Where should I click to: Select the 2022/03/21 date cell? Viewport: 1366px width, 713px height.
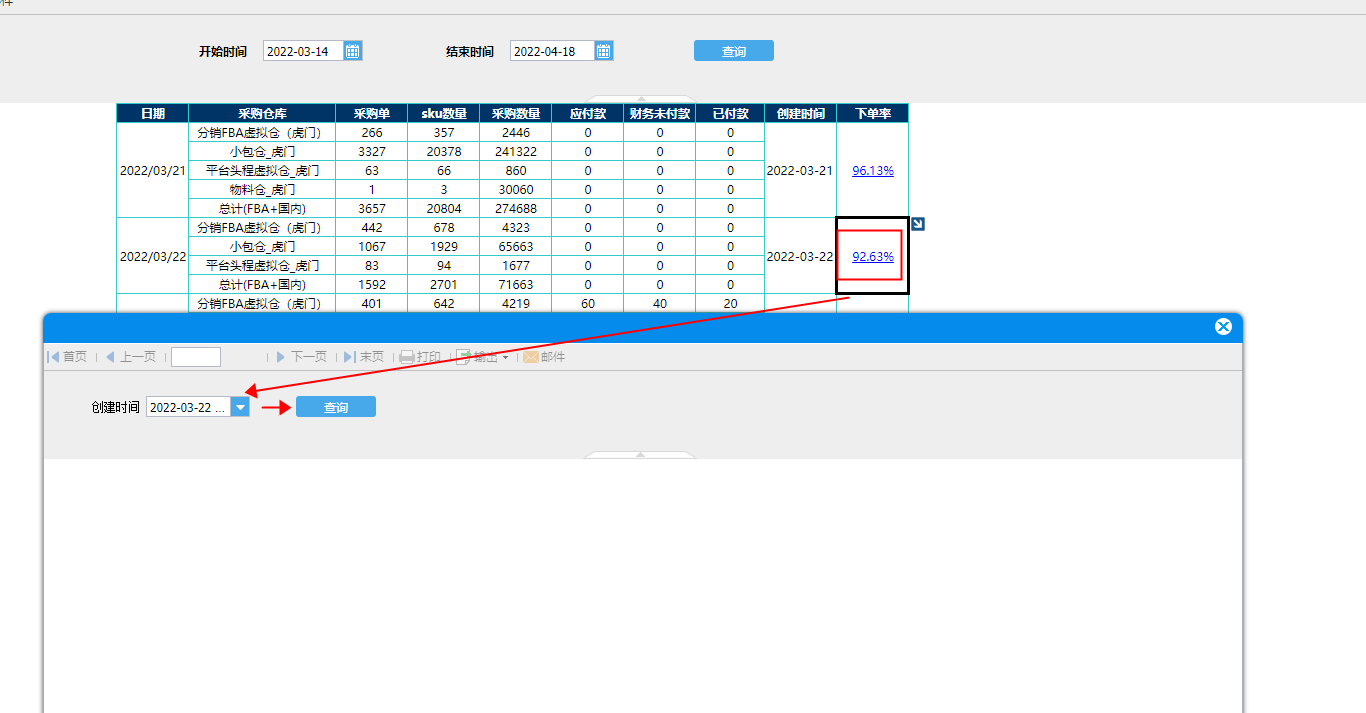coord(153,171)
